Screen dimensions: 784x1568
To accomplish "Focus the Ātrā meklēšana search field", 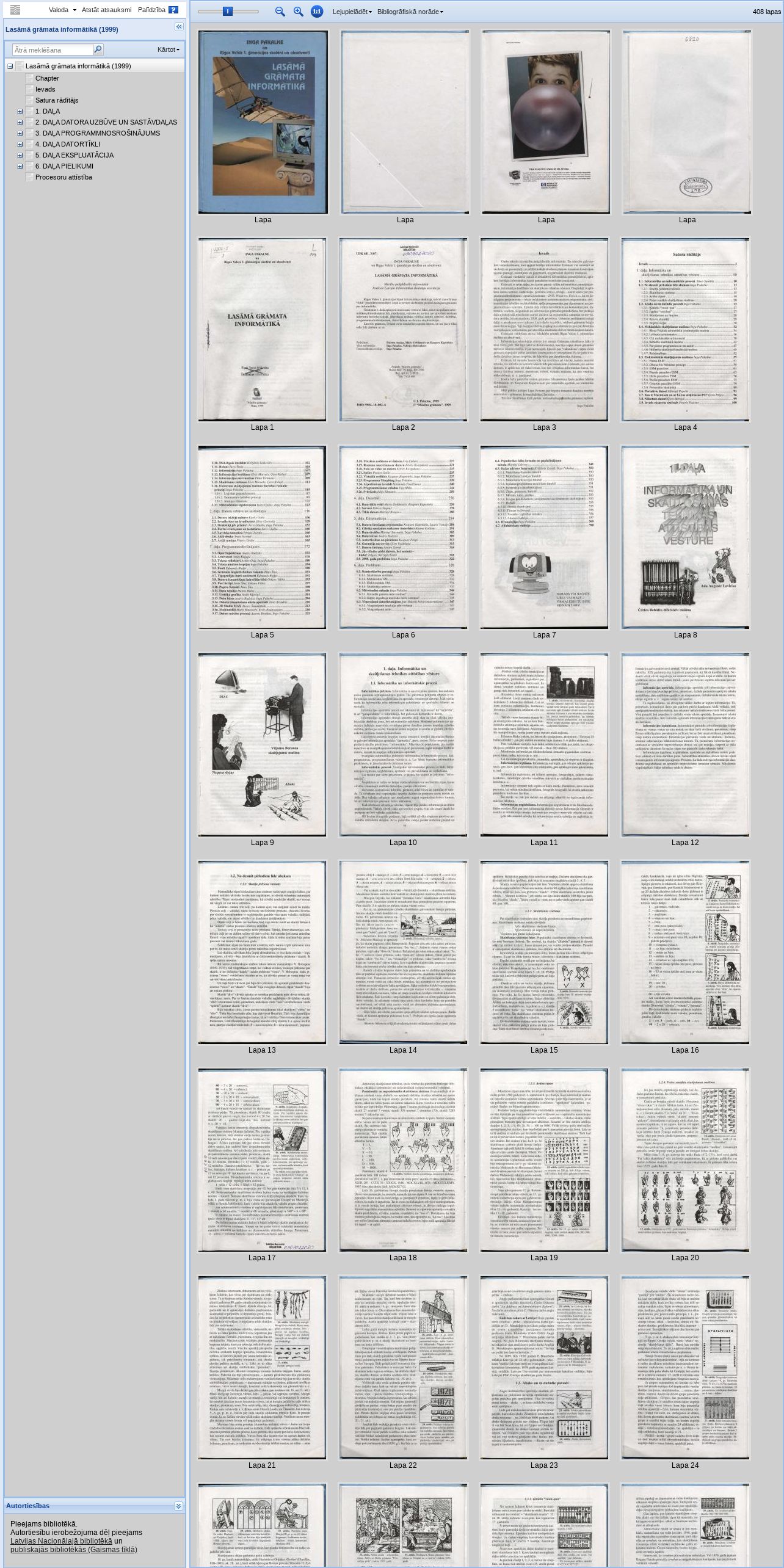I will point(53,49).
